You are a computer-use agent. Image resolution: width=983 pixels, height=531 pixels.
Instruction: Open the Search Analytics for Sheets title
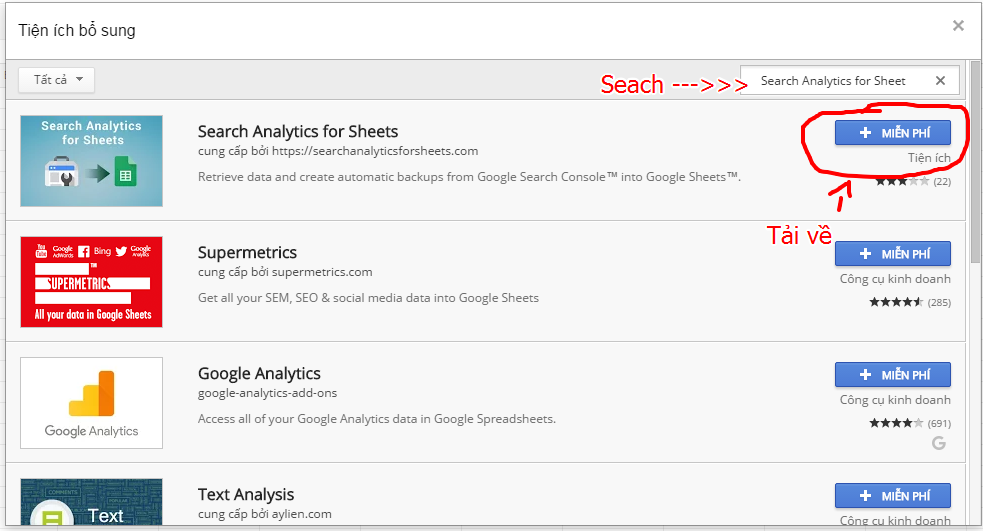[298, 132]
